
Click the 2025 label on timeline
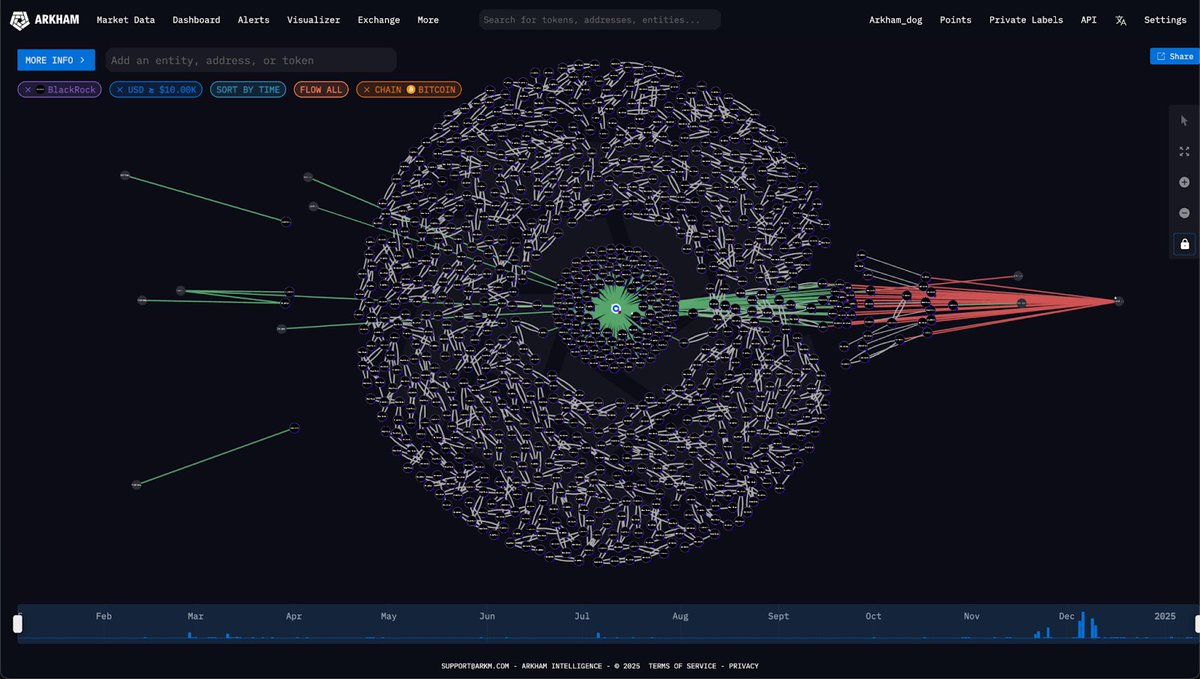[1165, 616]
